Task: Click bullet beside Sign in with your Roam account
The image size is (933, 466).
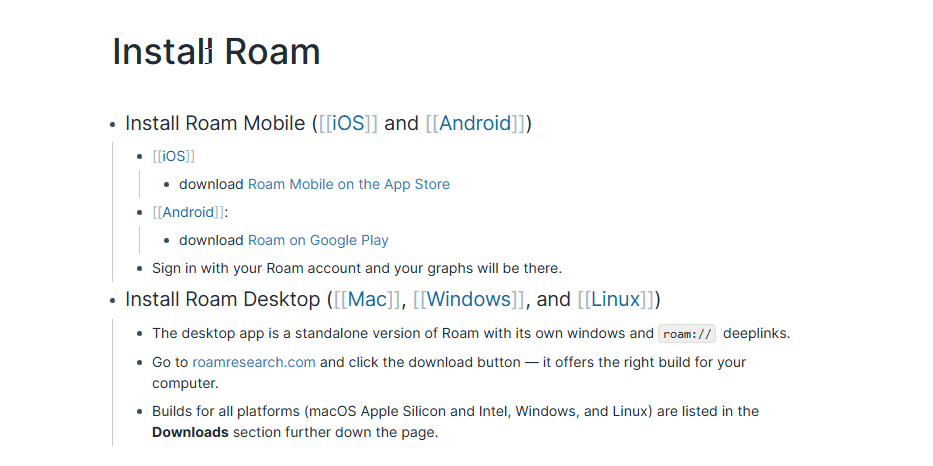Action: 140,268
